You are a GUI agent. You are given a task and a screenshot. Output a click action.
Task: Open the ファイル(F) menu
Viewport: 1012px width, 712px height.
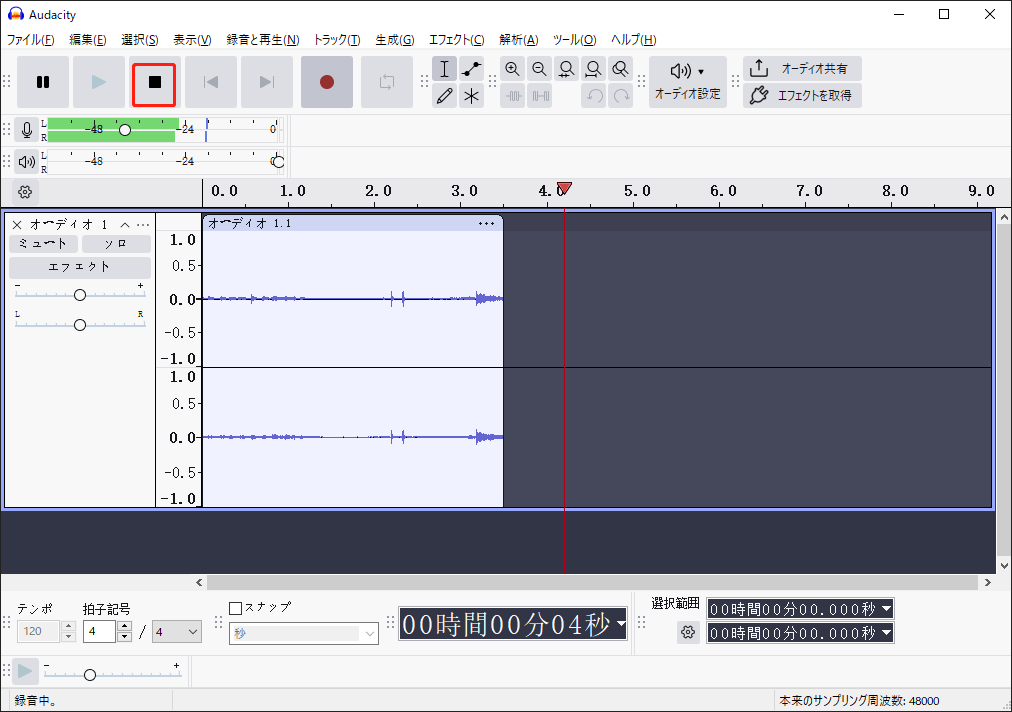point(31,40)
